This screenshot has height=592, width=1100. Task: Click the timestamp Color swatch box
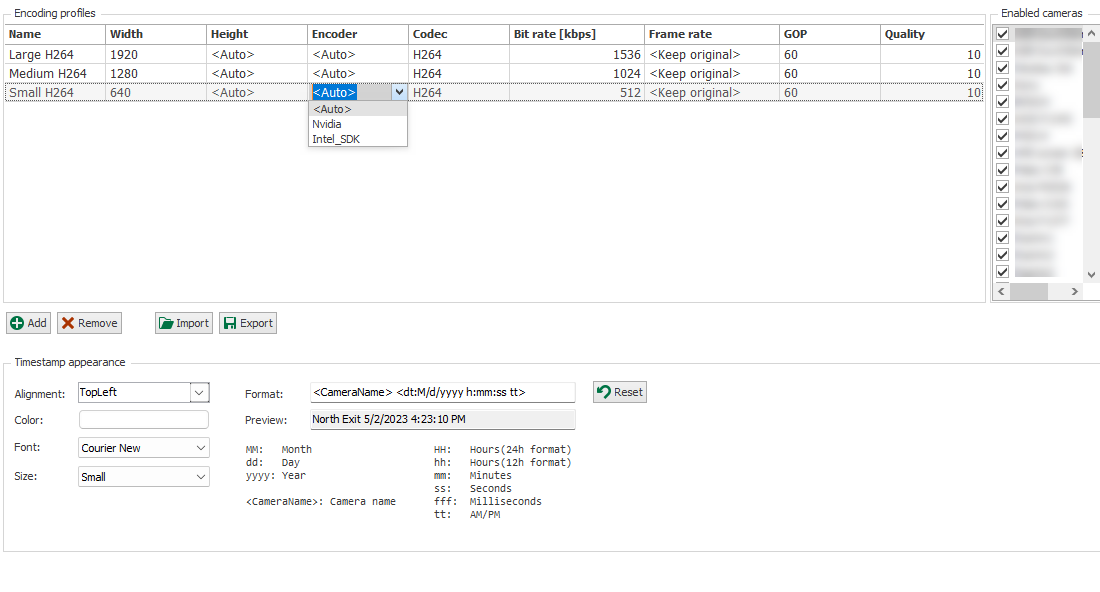click(x=144, y=420)
